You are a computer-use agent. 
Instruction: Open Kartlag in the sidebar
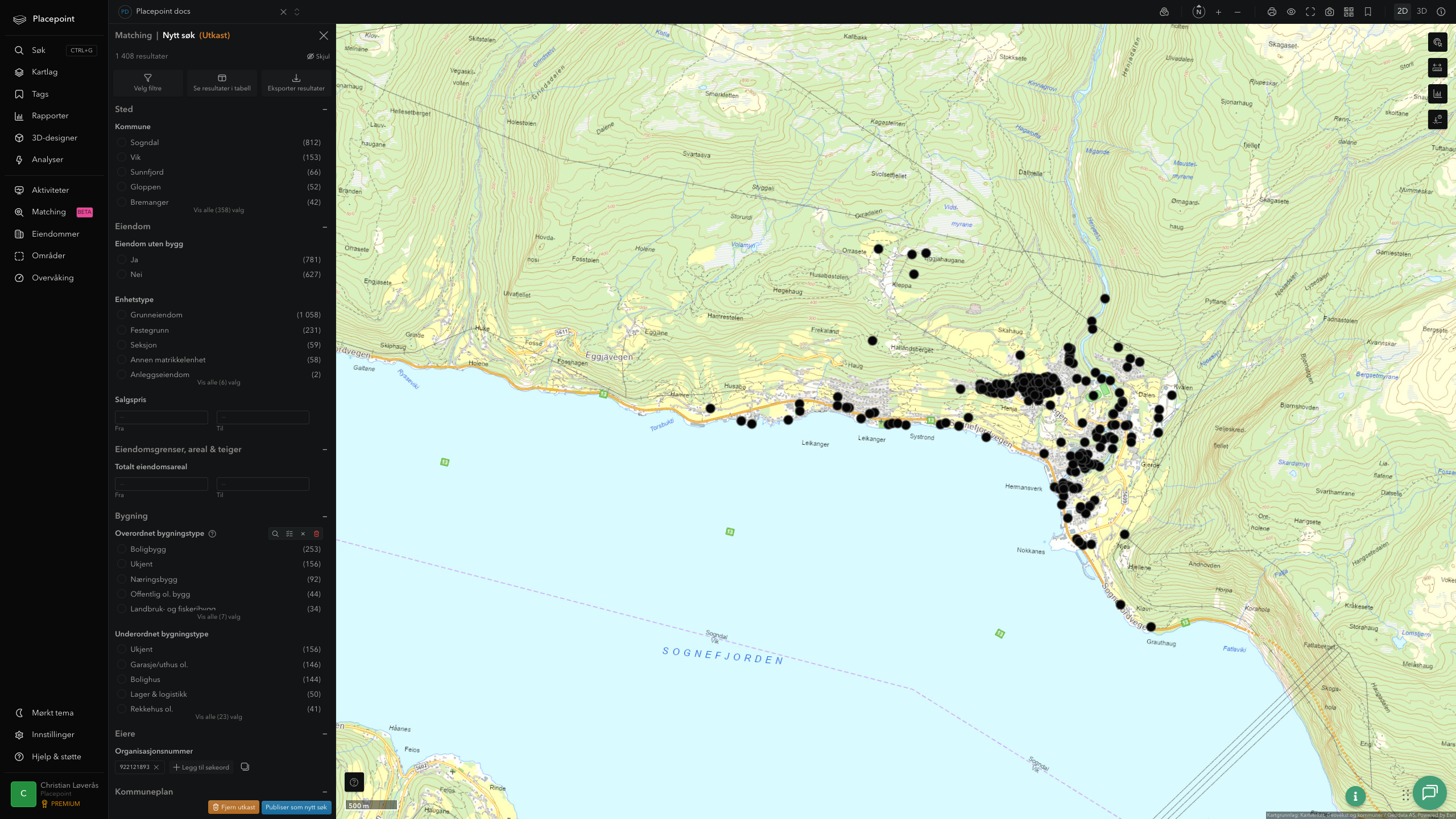[x=45, y=72]
